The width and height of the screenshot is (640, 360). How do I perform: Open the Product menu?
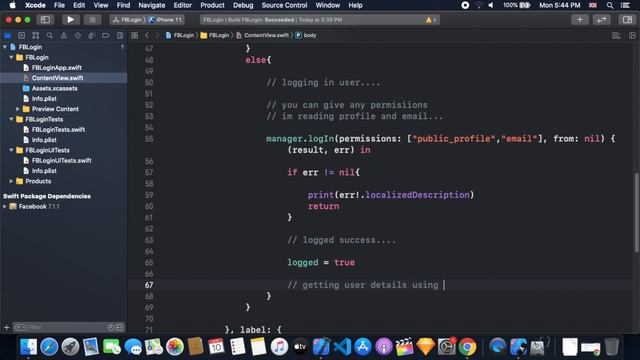pyautogui.click(x=212, y=5)
